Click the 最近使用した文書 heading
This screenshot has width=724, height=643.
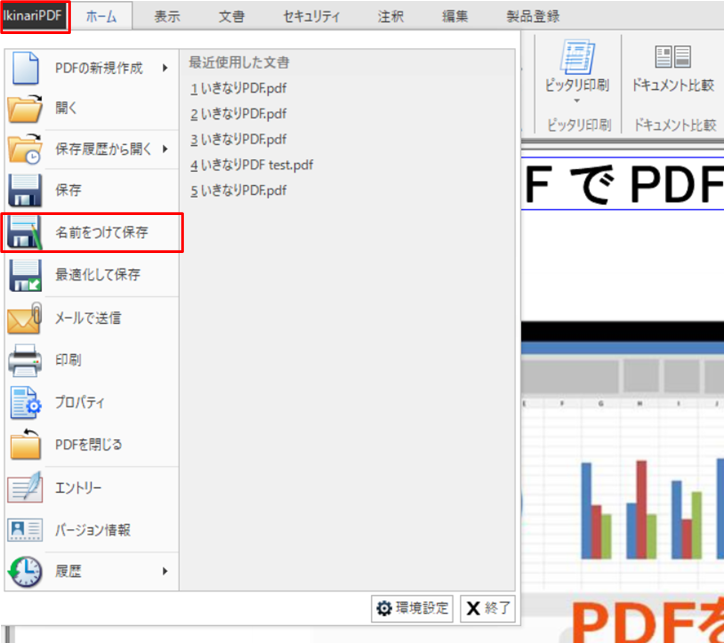[x=239, y=62]
